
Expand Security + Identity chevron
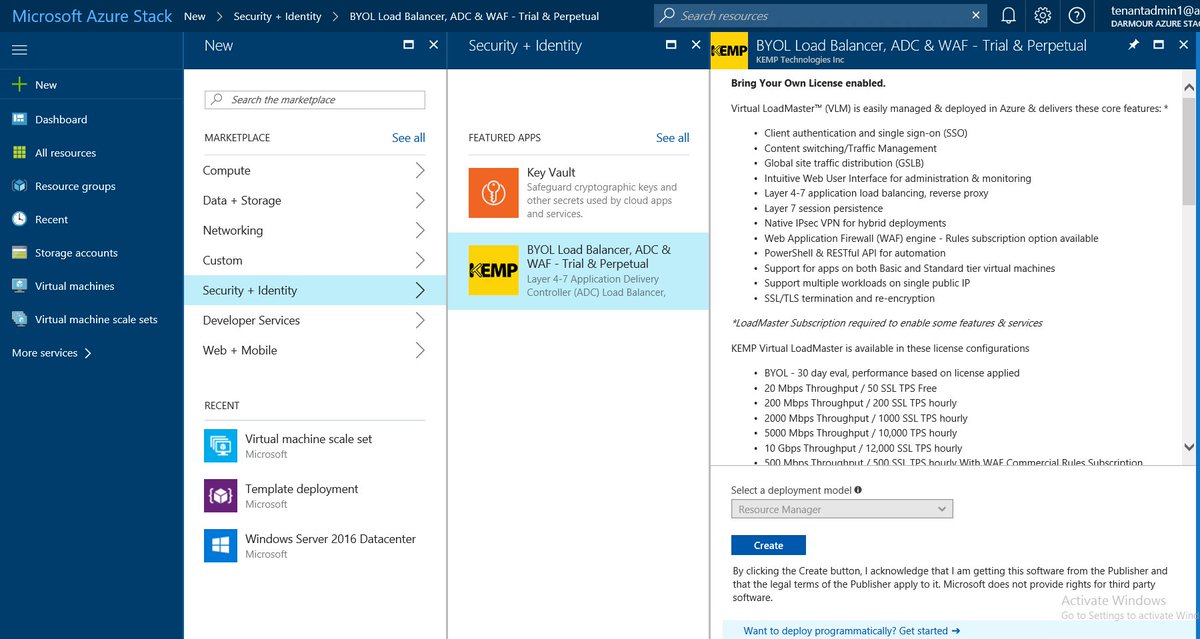point(420,291)
